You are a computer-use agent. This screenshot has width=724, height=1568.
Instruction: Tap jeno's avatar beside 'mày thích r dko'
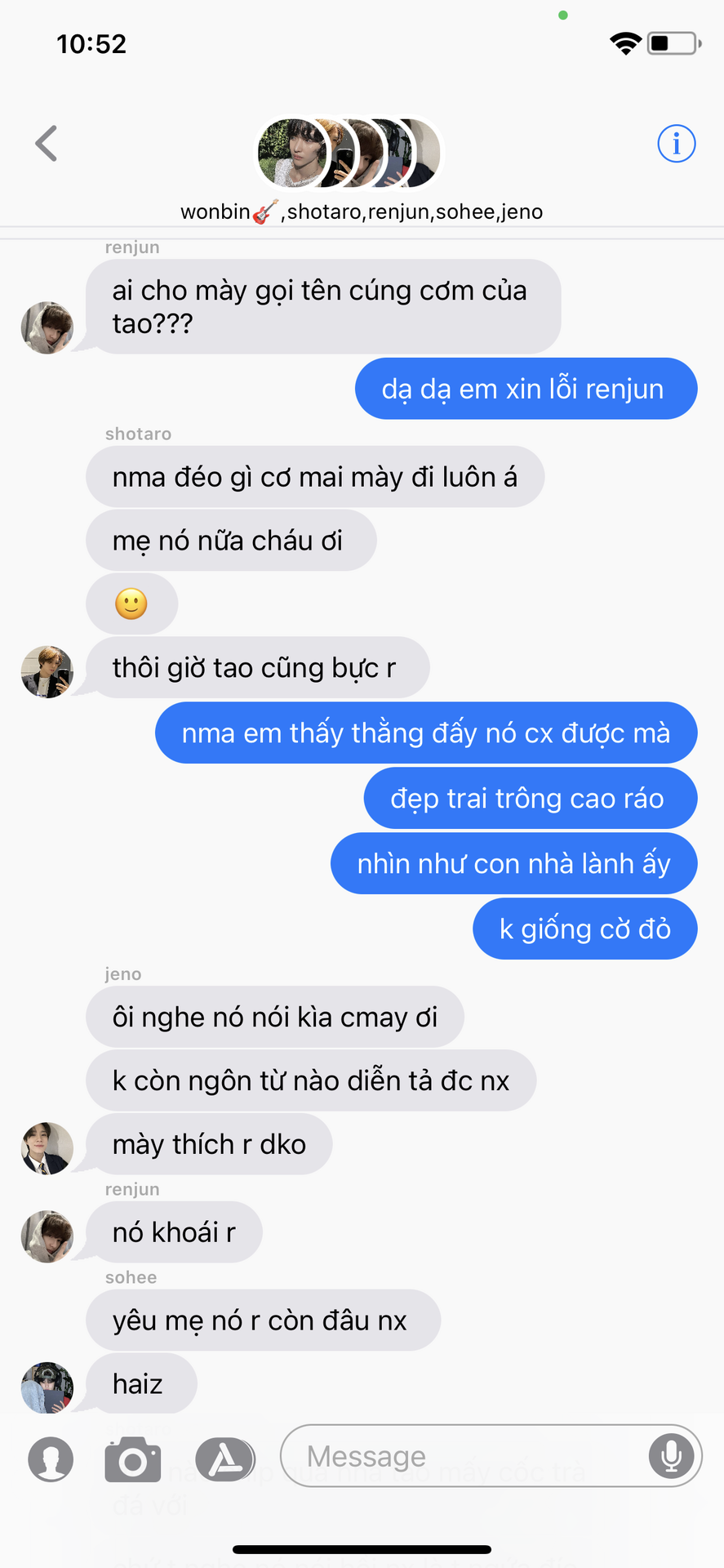pos(47,1148)
